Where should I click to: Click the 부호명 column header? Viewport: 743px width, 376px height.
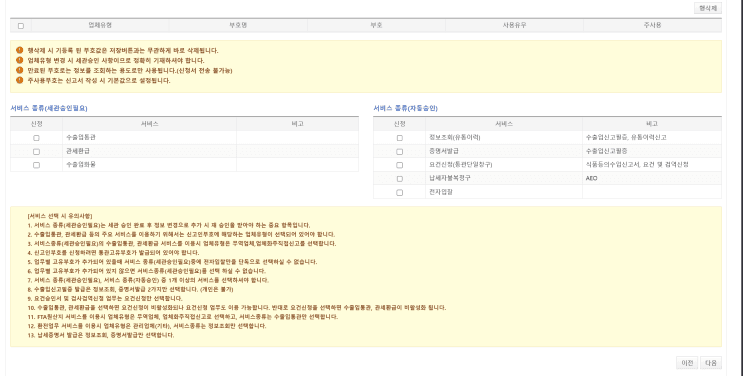click(238, 26)
